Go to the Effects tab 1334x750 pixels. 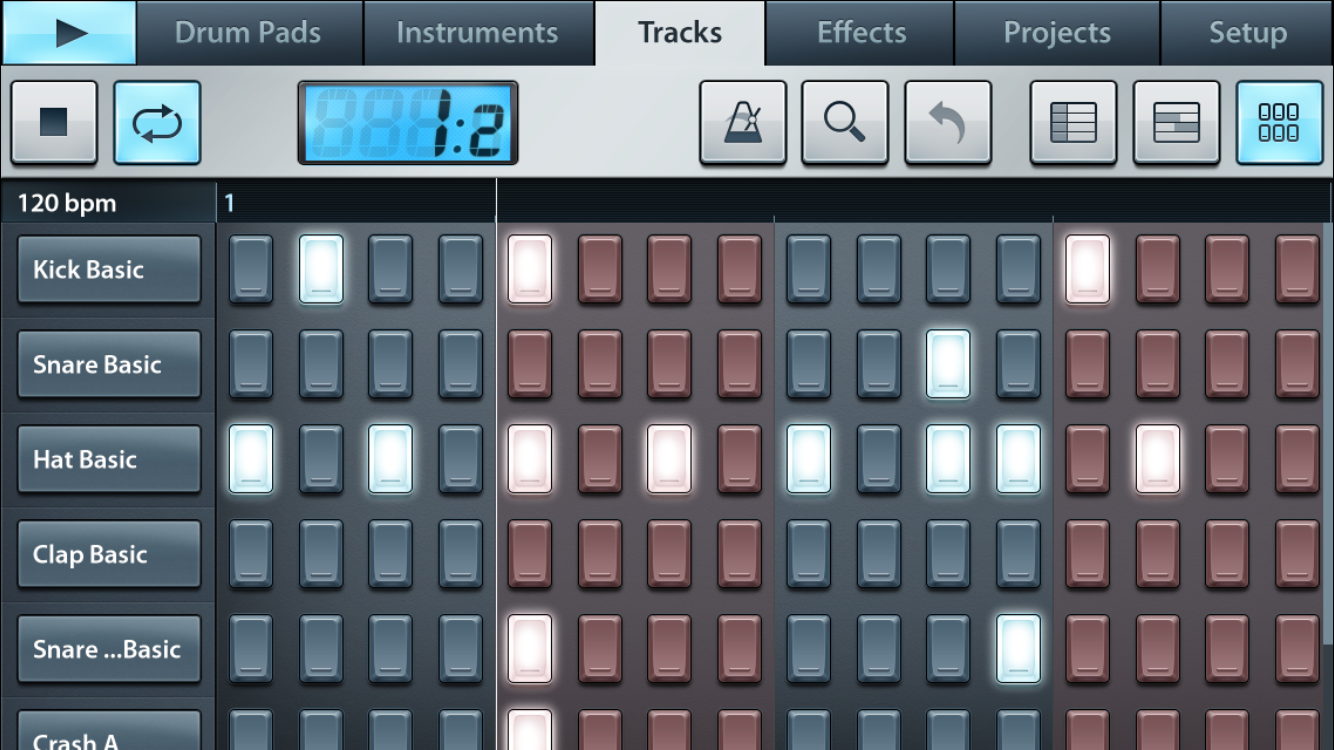pyautogui.click(x=861, y=33)
